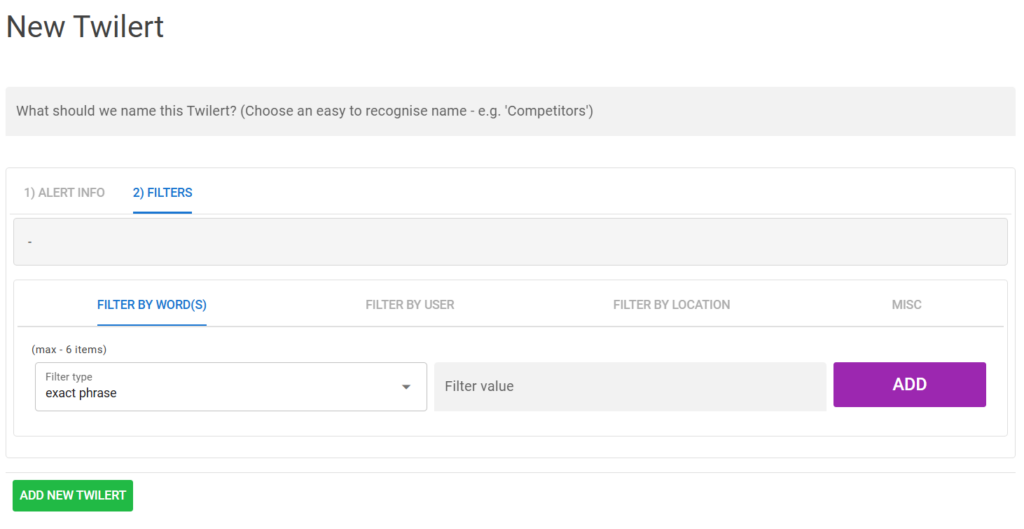
Task: Click the green ADD NEW TWILERT button
Action: coord(73,496)
